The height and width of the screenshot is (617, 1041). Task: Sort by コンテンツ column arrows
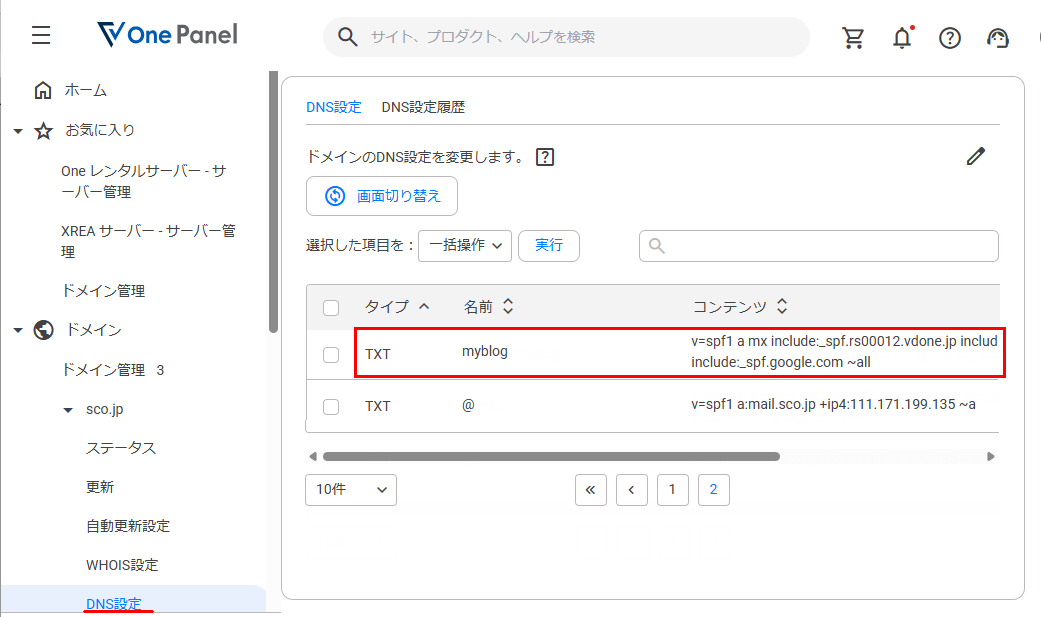click(782, 306)
